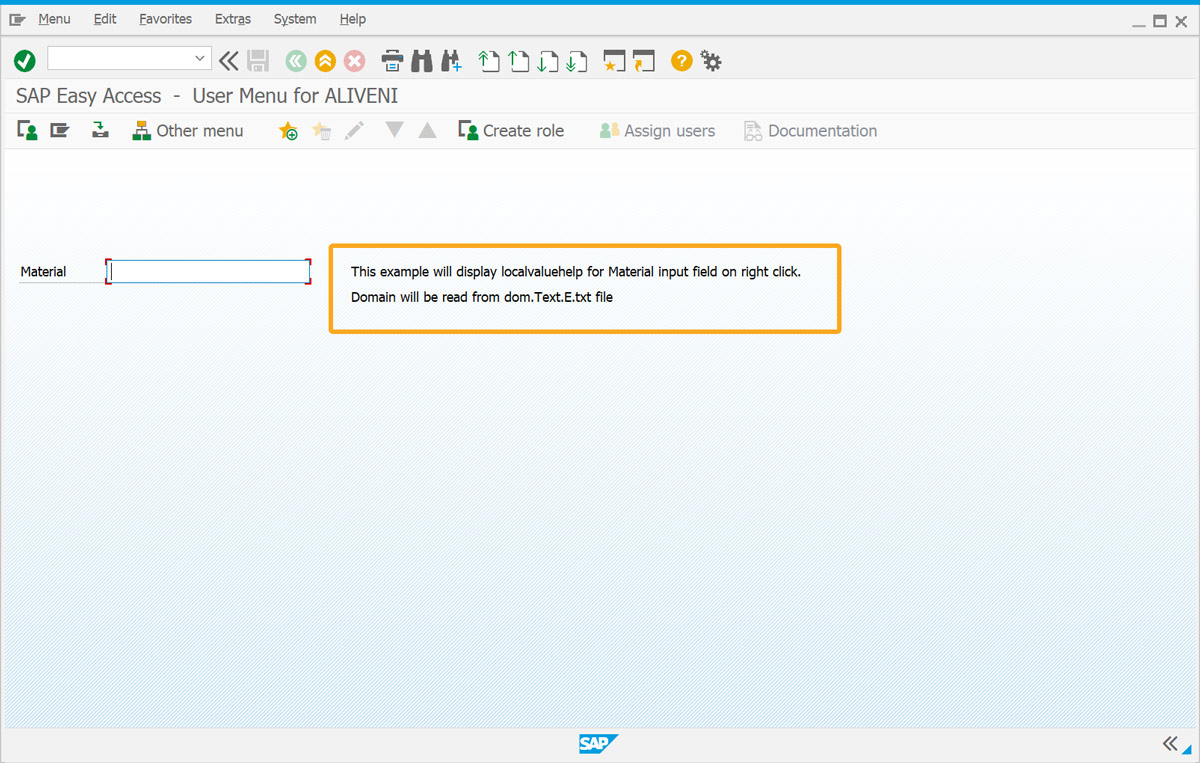Click the Find binoculars icon
Screen dimensions: 1200x763
click(x=422, y=61)
